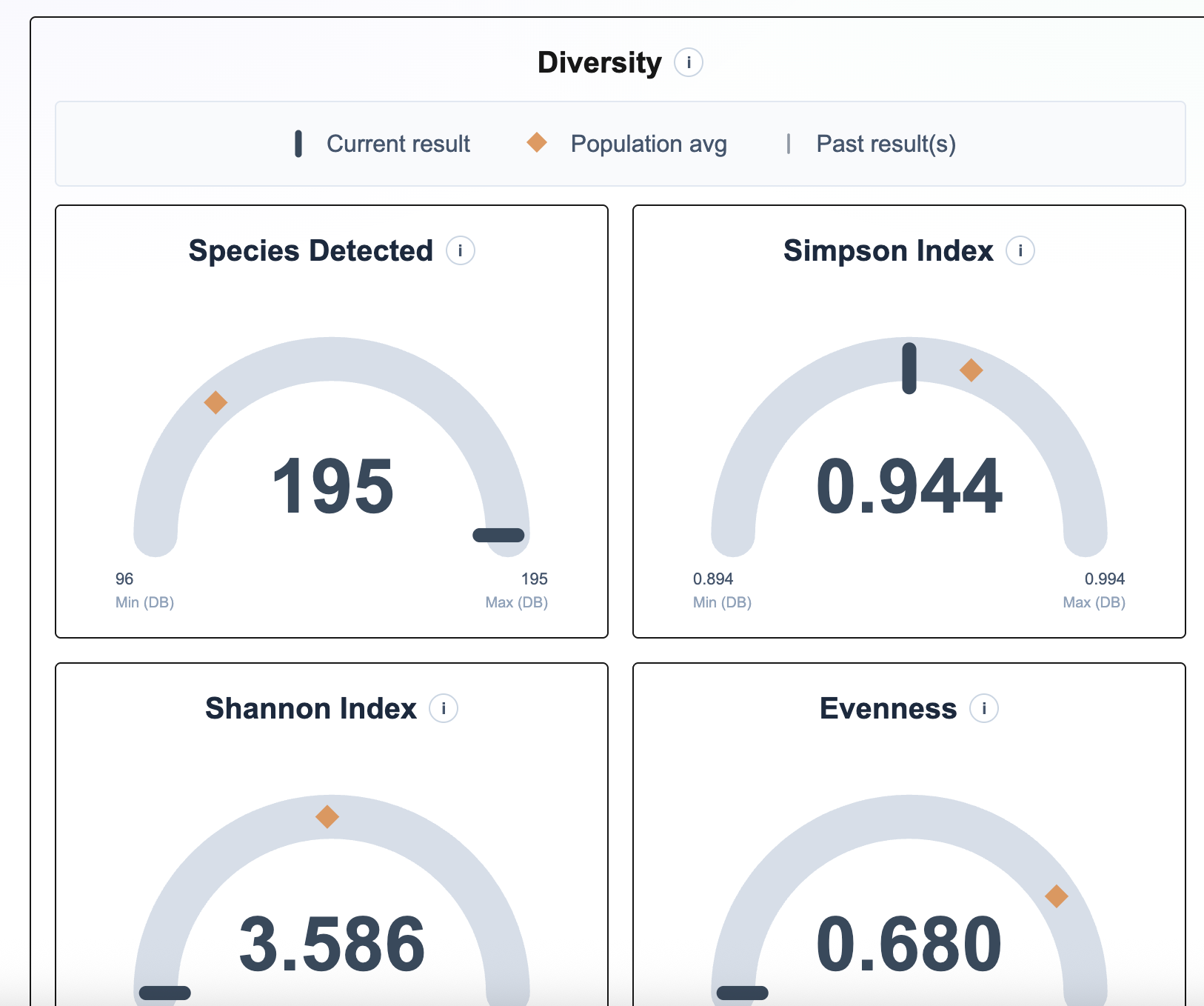Image resolution: width=1204 pixels, height=1006 pixels.
Task: Click the Current result legend bar icon
Action: [298, 144]
